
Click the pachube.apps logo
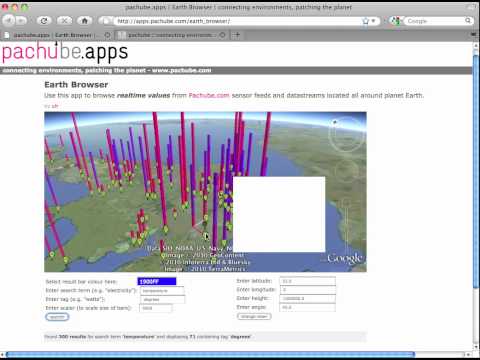click(x=65, y=52)
